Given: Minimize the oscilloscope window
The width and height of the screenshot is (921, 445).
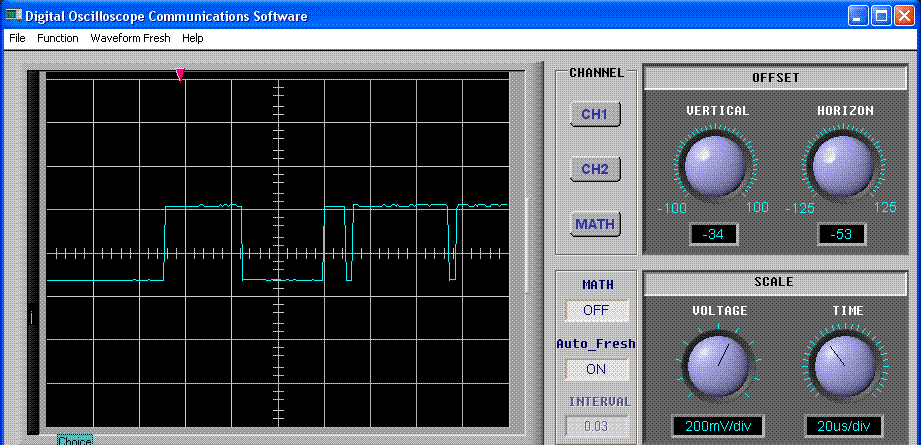Looking at the screenshot, I should 859,16.
